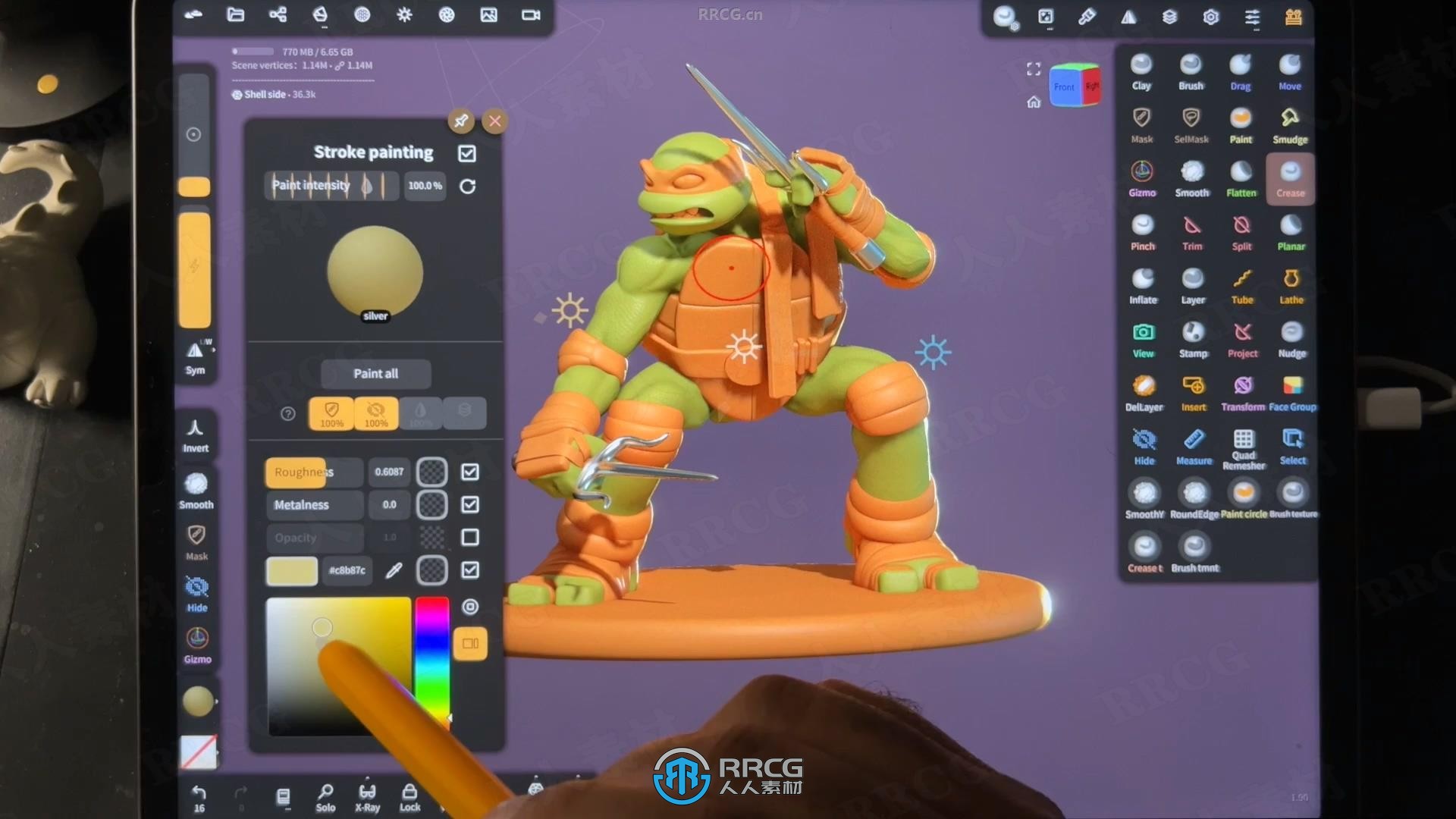
Task: Click the home view reset icon
Action: (x=1034, y=102)
